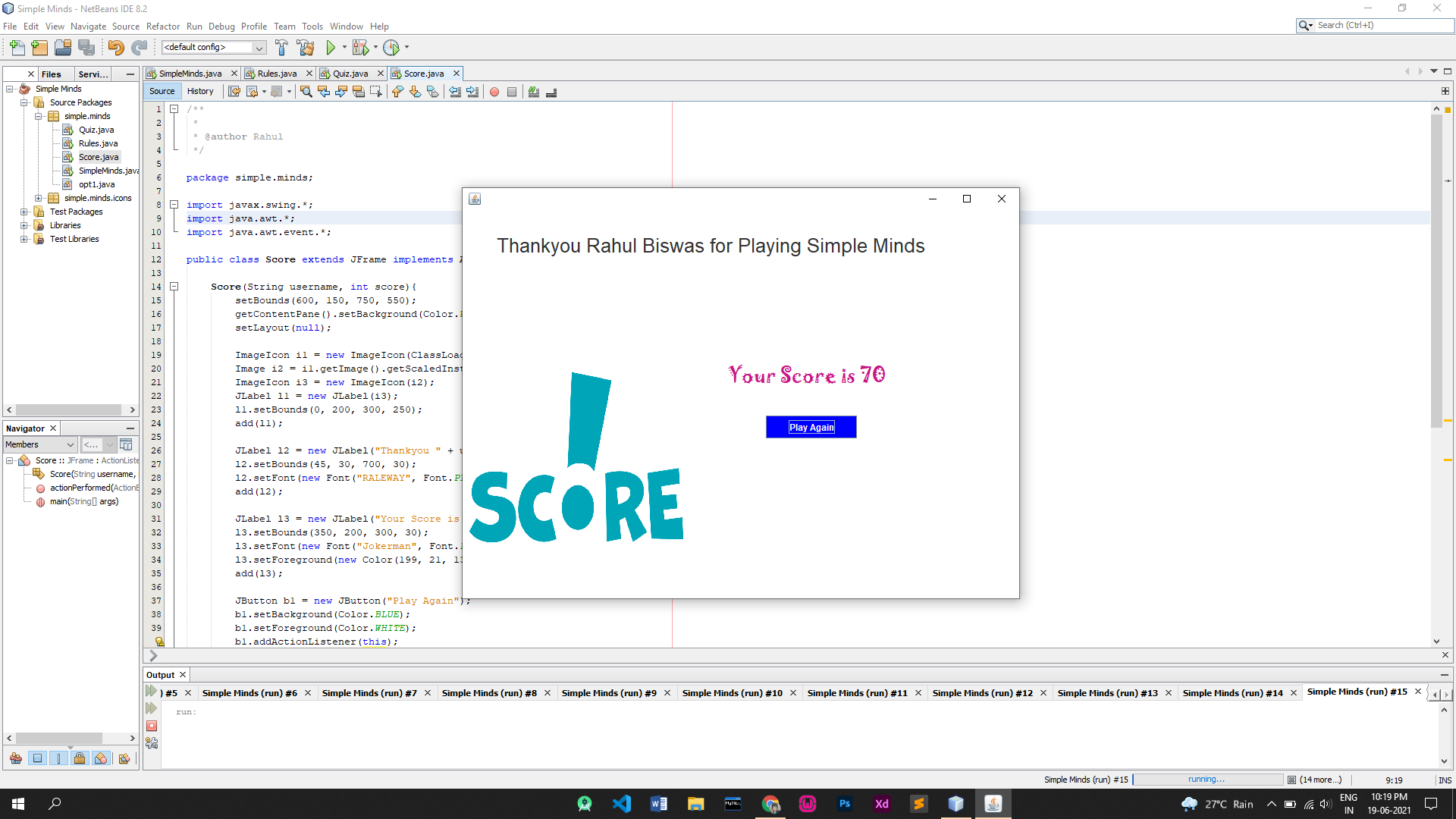Screen dimensions: 1456x819
Task: Click the Build Project hammer icon
Action: click(x=281, y=48)
